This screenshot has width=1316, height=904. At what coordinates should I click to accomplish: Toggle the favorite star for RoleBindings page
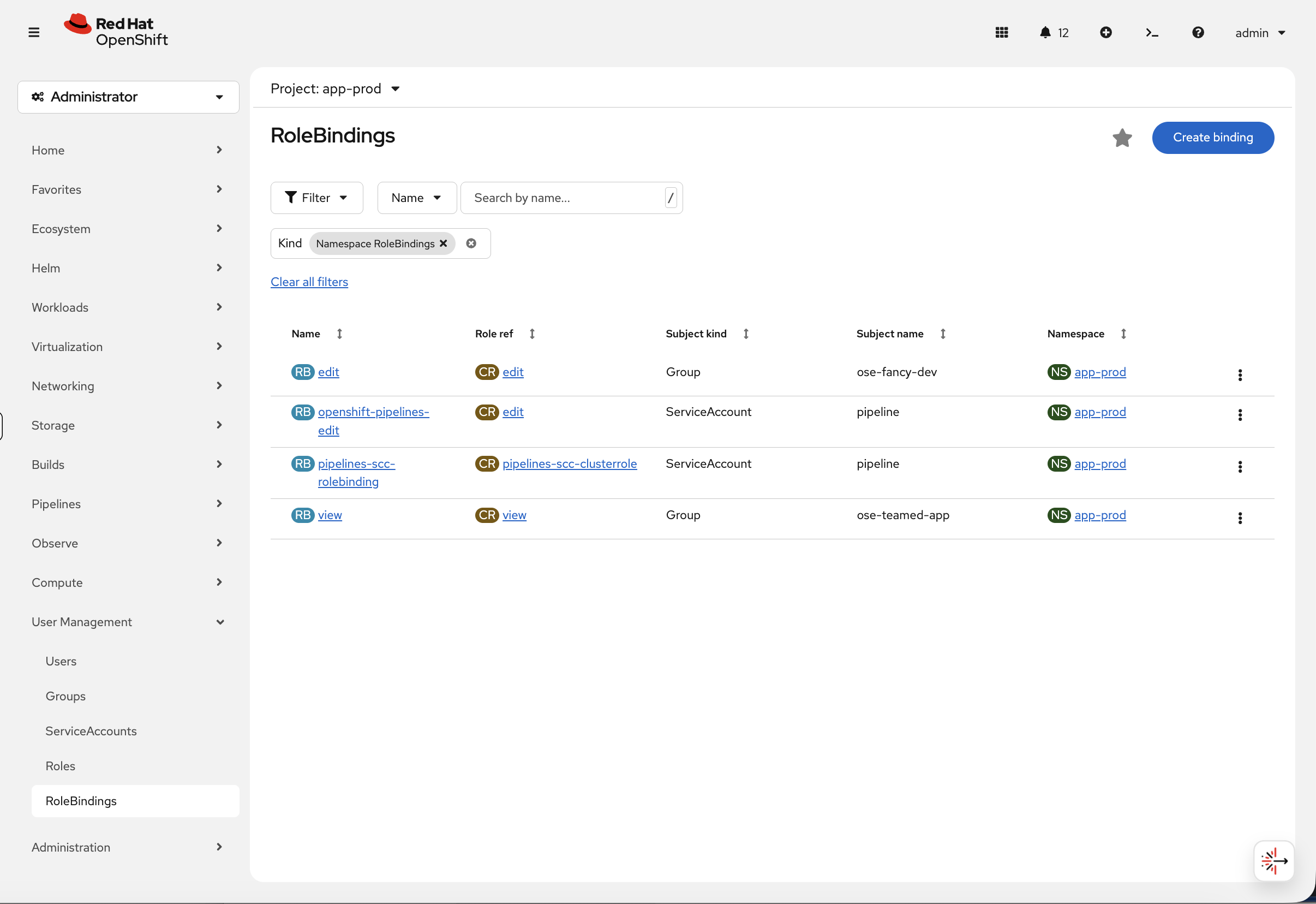(1122, 138)
